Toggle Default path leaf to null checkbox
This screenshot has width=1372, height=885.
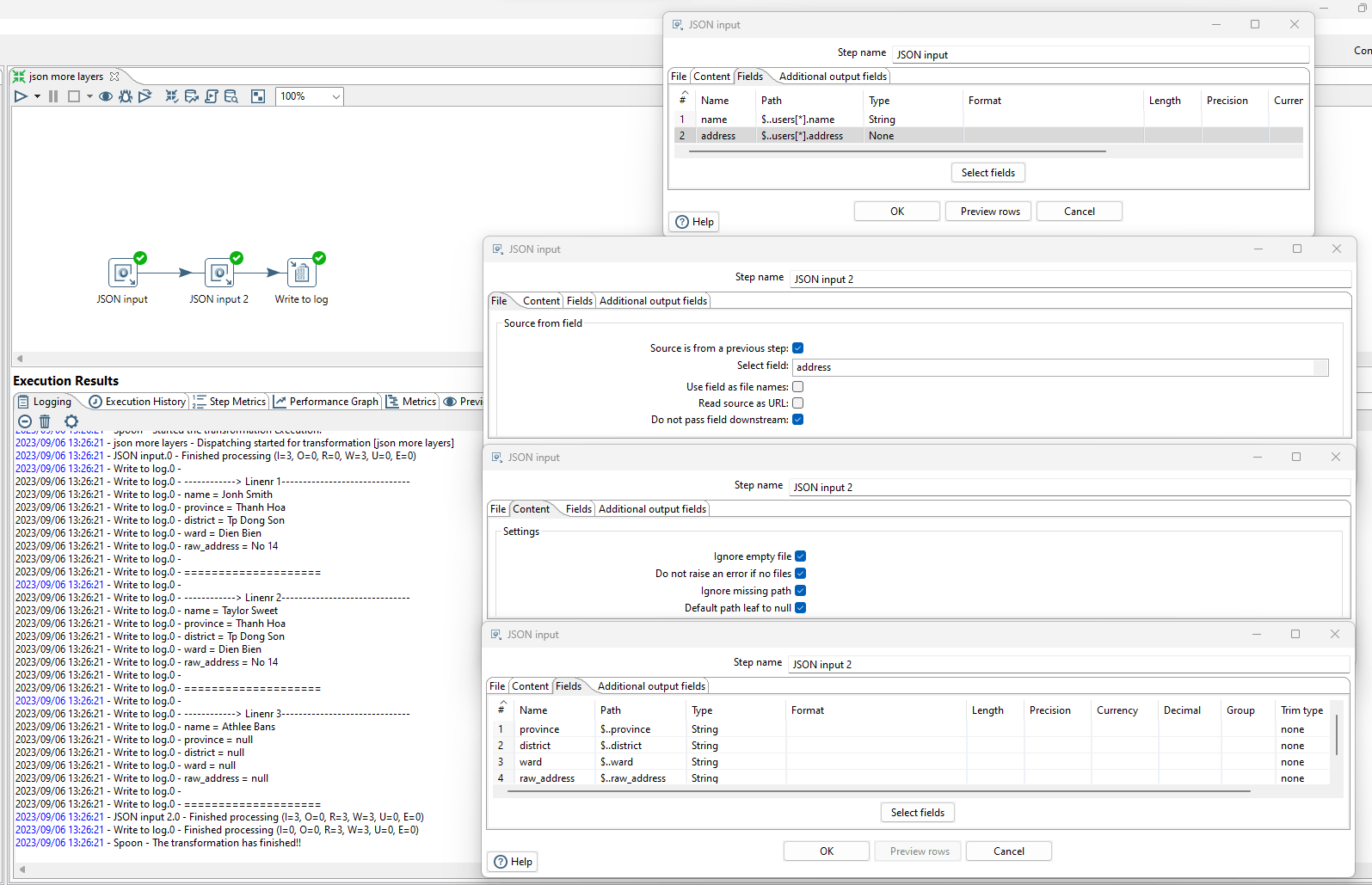click(801, 608)
